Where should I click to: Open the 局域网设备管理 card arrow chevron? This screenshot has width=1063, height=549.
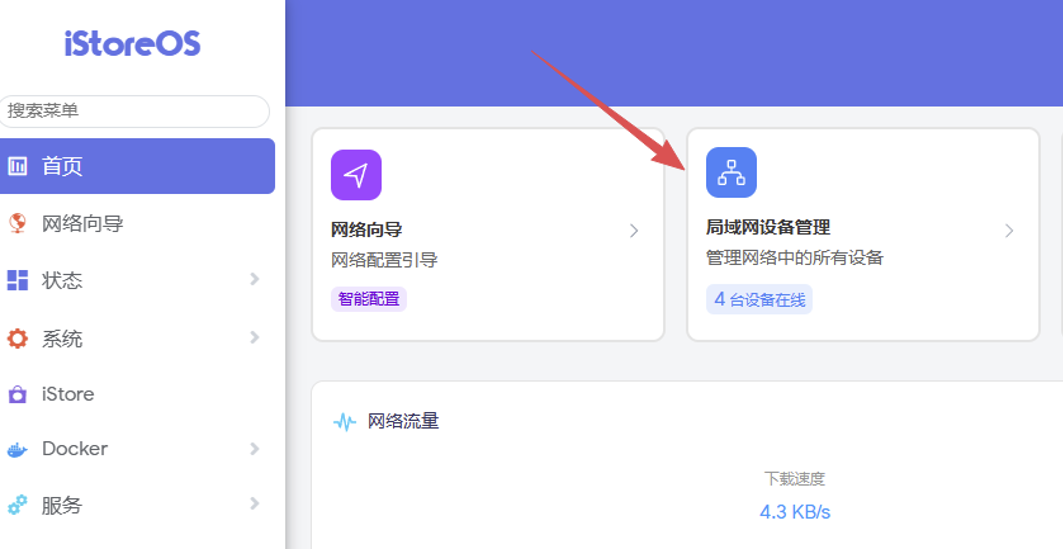click(1009, 231)
